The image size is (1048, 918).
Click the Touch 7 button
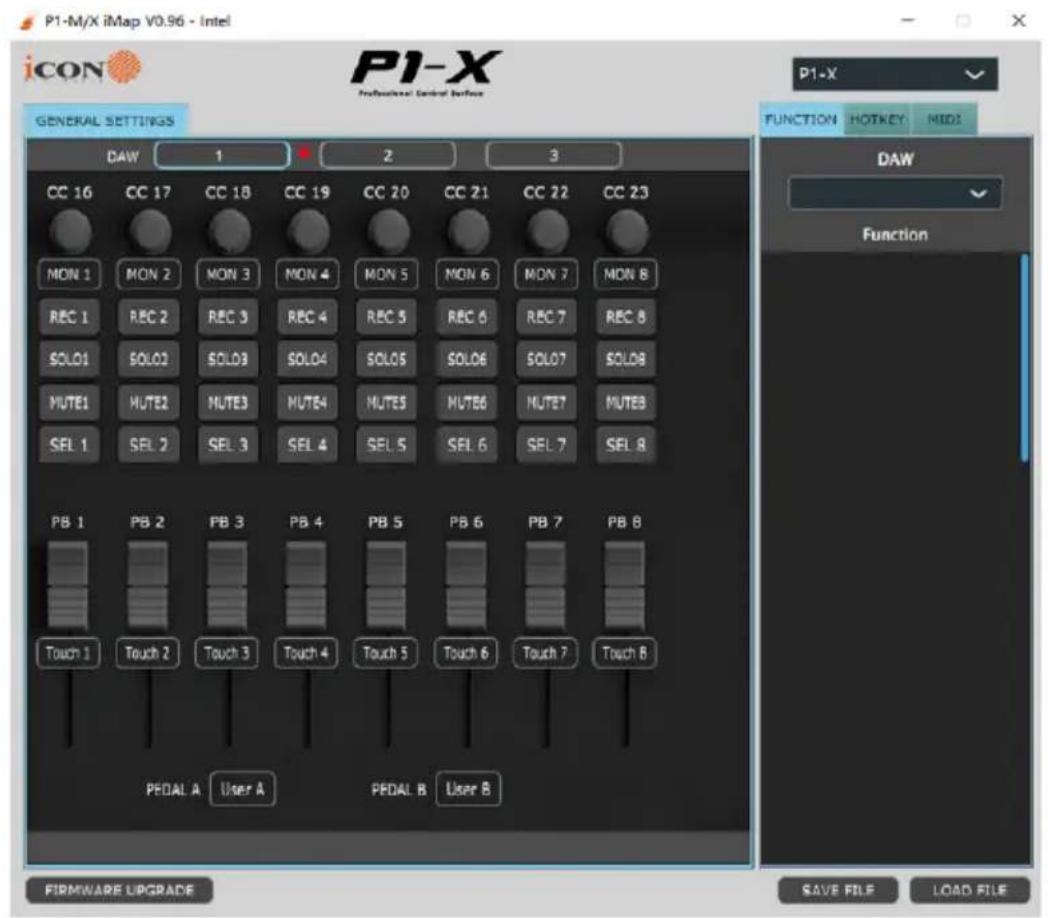tap(545, 653)
